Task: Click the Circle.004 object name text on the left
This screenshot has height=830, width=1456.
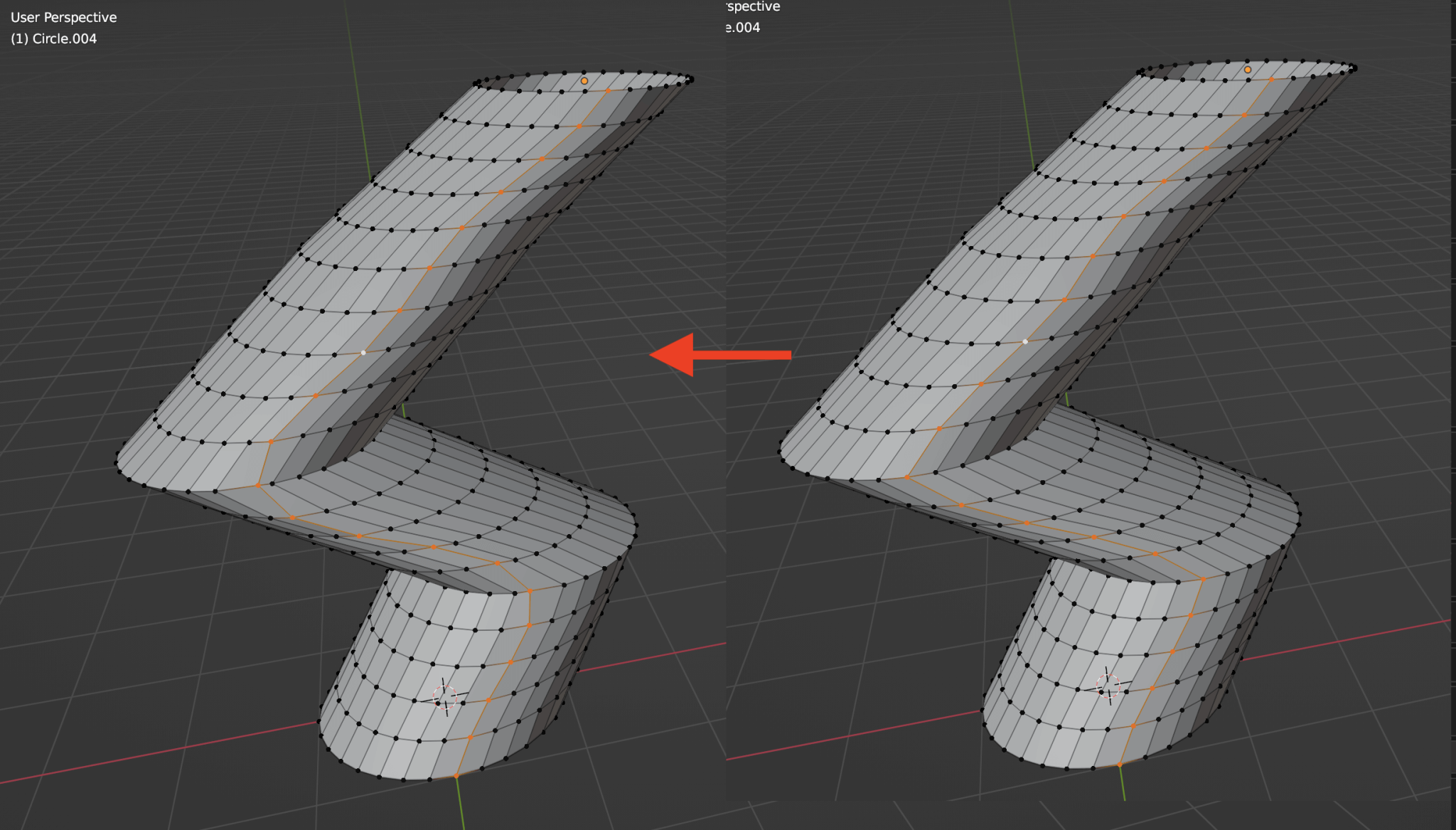Action: pos(55,39)
